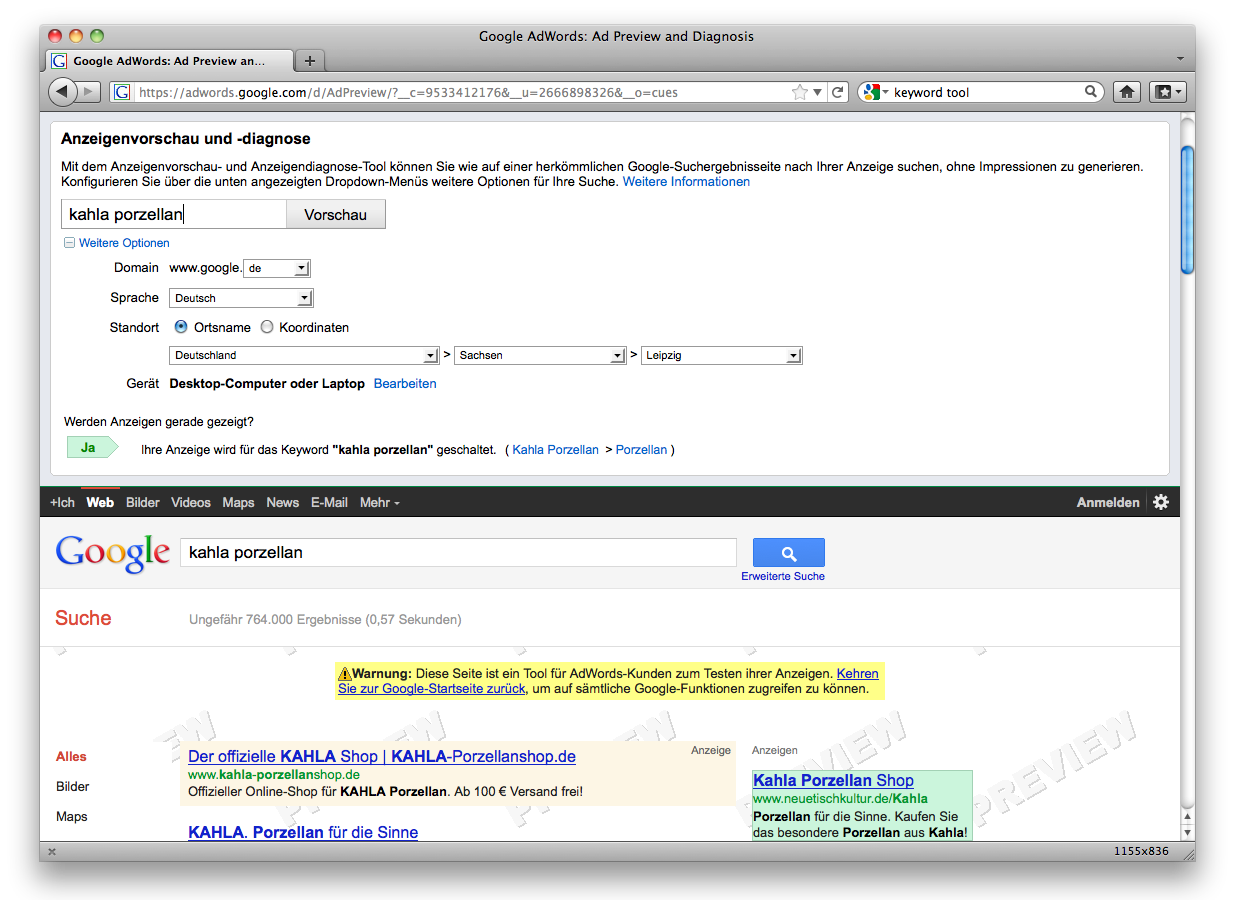Screen dimensions: 1235x900
Task: Switch to Web in the Google bar
Action: (x=100, y=502)
